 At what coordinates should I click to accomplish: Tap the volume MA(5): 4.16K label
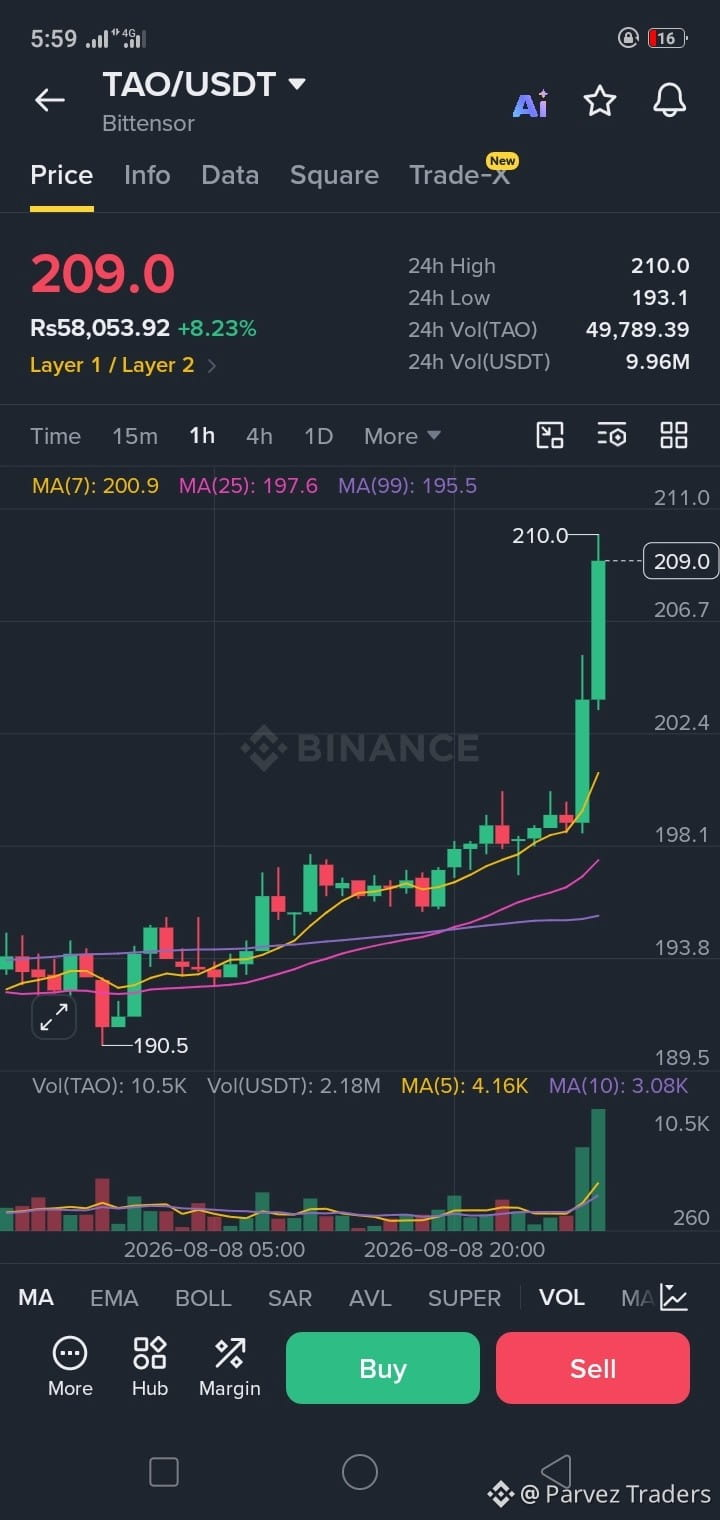tap(464, 1086)
